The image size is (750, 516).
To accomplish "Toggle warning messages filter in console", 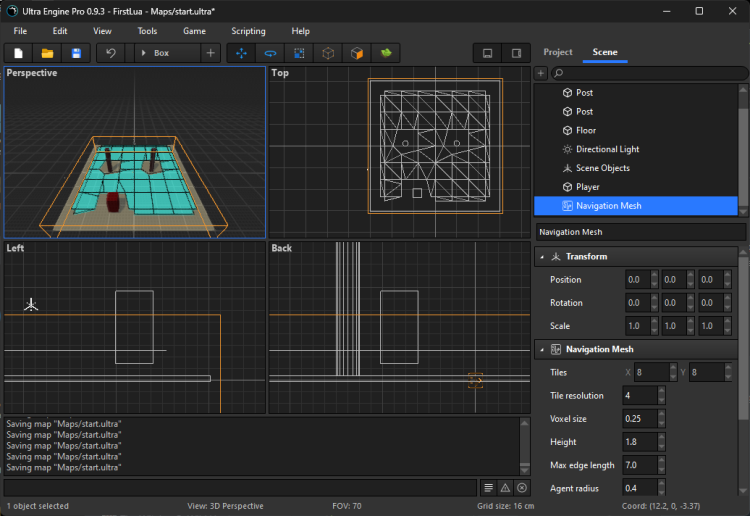I will click(505, 487).
